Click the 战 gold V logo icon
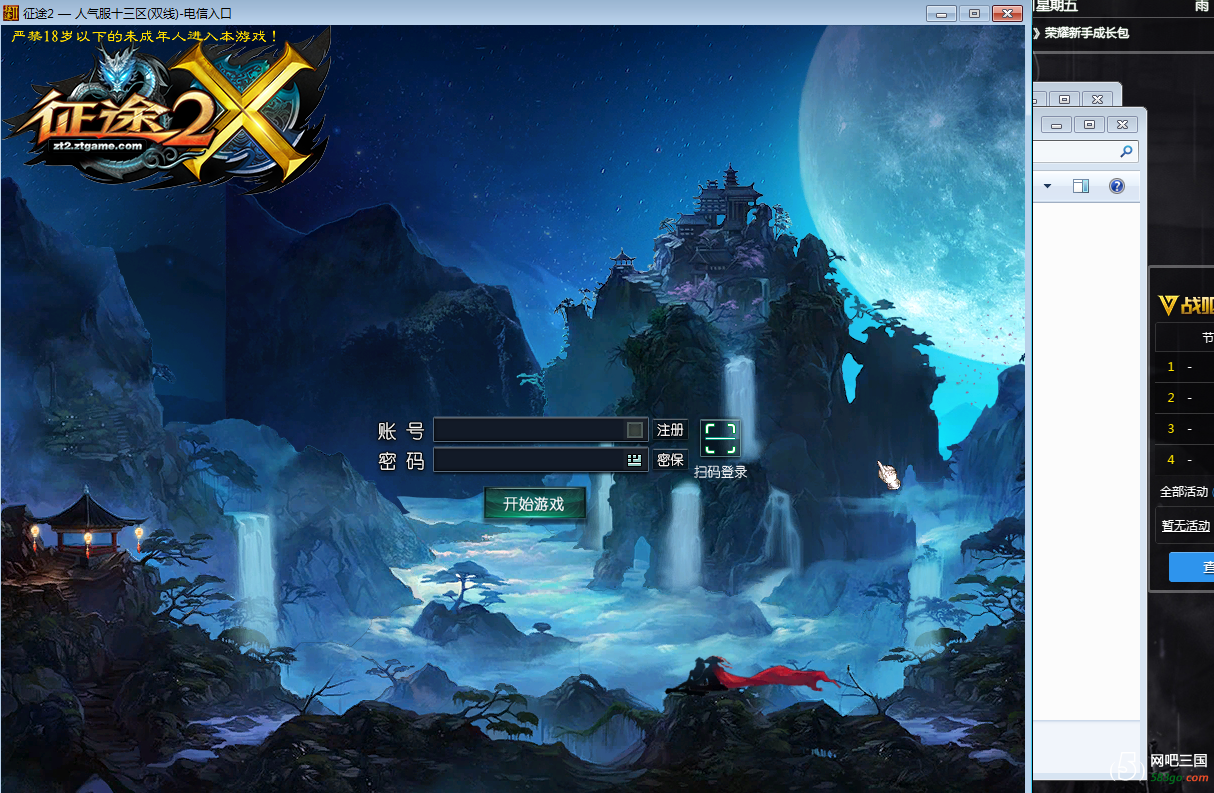The height and width of the screenshot is (793, 1214). coord(1167,306)
